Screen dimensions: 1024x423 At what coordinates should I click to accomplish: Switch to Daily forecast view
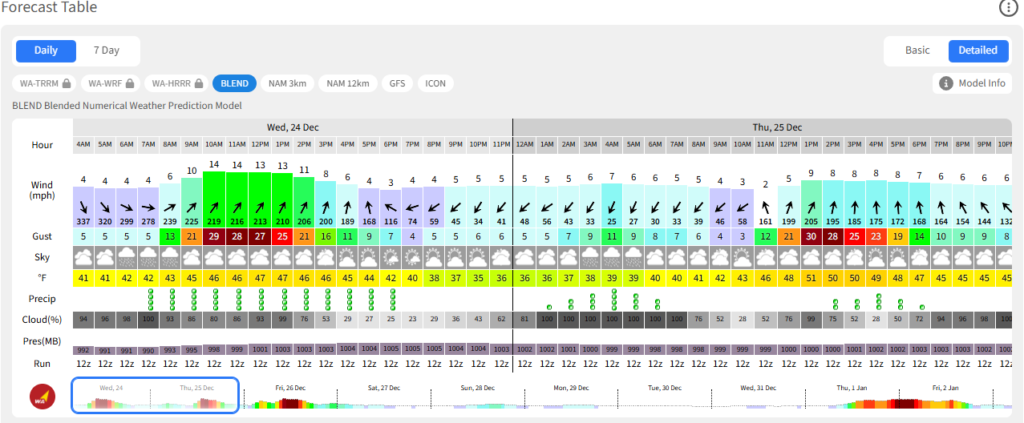[46, 50]
